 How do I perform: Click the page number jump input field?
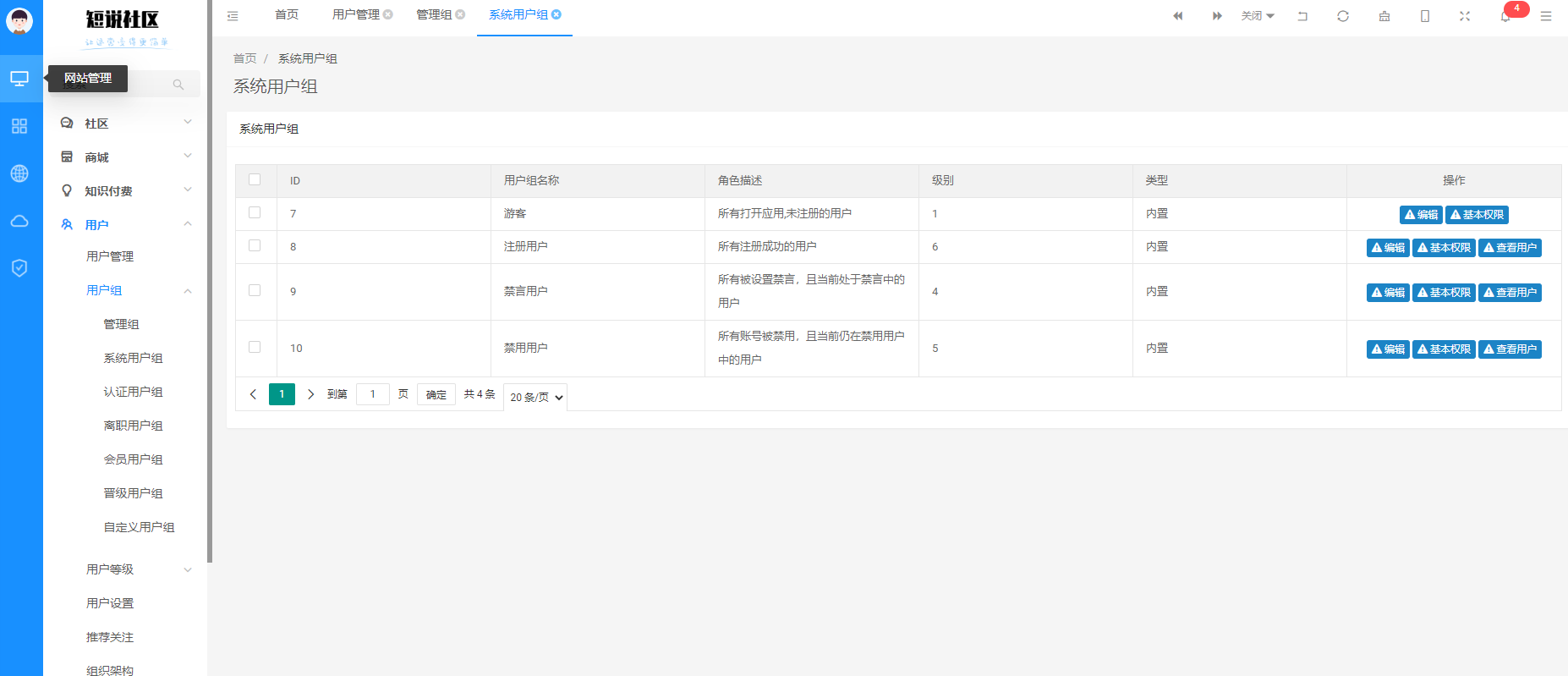373,394
